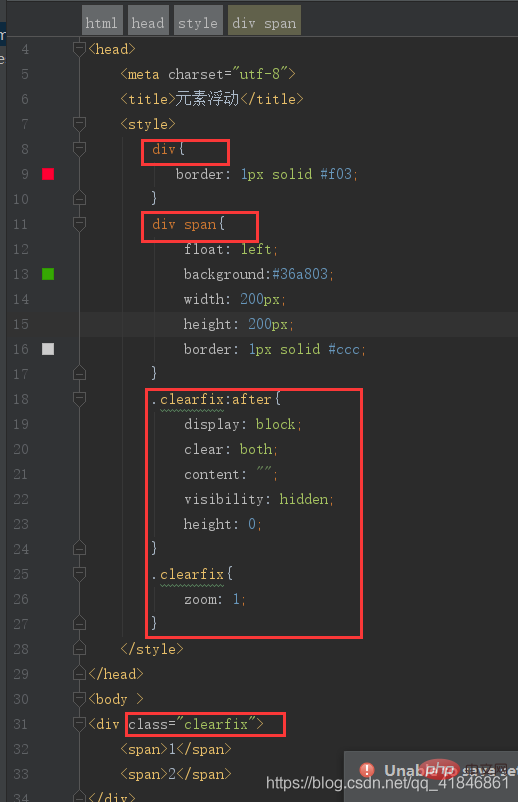
Task: Click the div span selector on line 11
Action: click(184, 224)
